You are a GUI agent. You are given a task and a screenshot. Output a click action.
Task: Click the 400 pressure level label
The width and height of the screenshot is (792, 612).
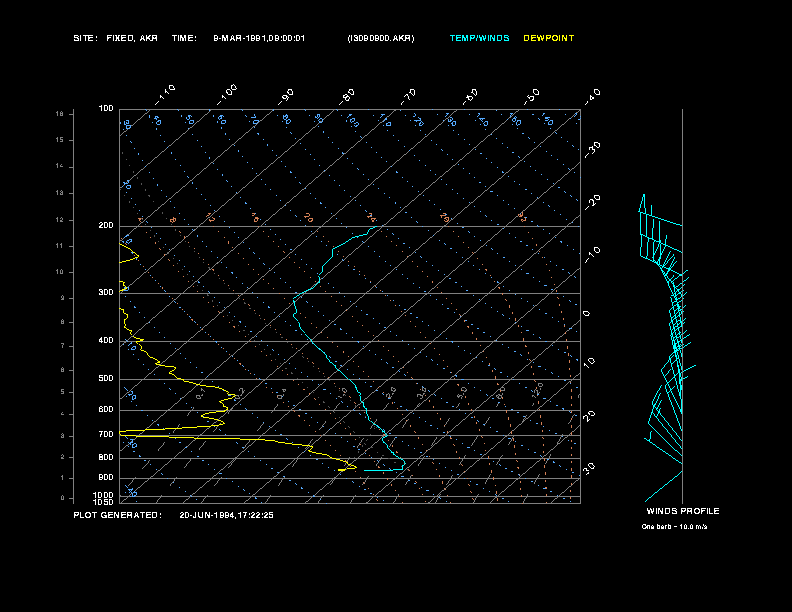(106, 340)
